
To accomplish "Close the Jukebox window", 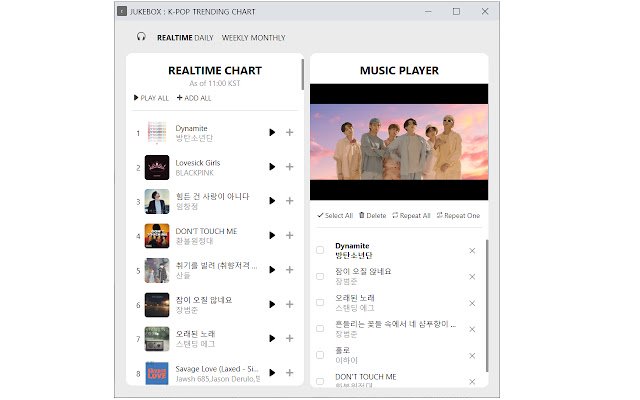I will [x=485, y=11].
